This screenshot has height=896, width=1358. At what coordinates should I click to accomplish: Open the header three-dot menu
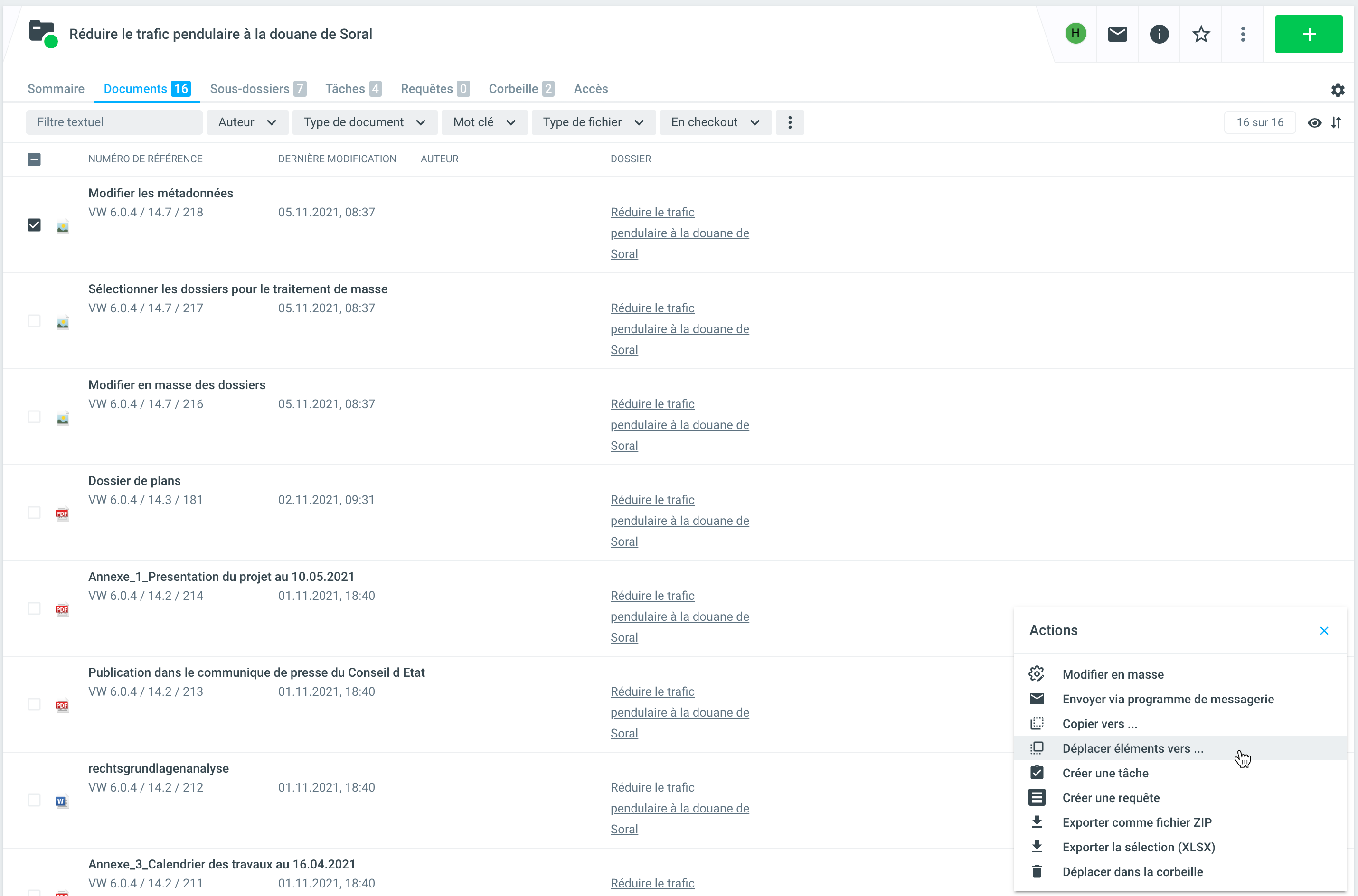pos(1243,34)
